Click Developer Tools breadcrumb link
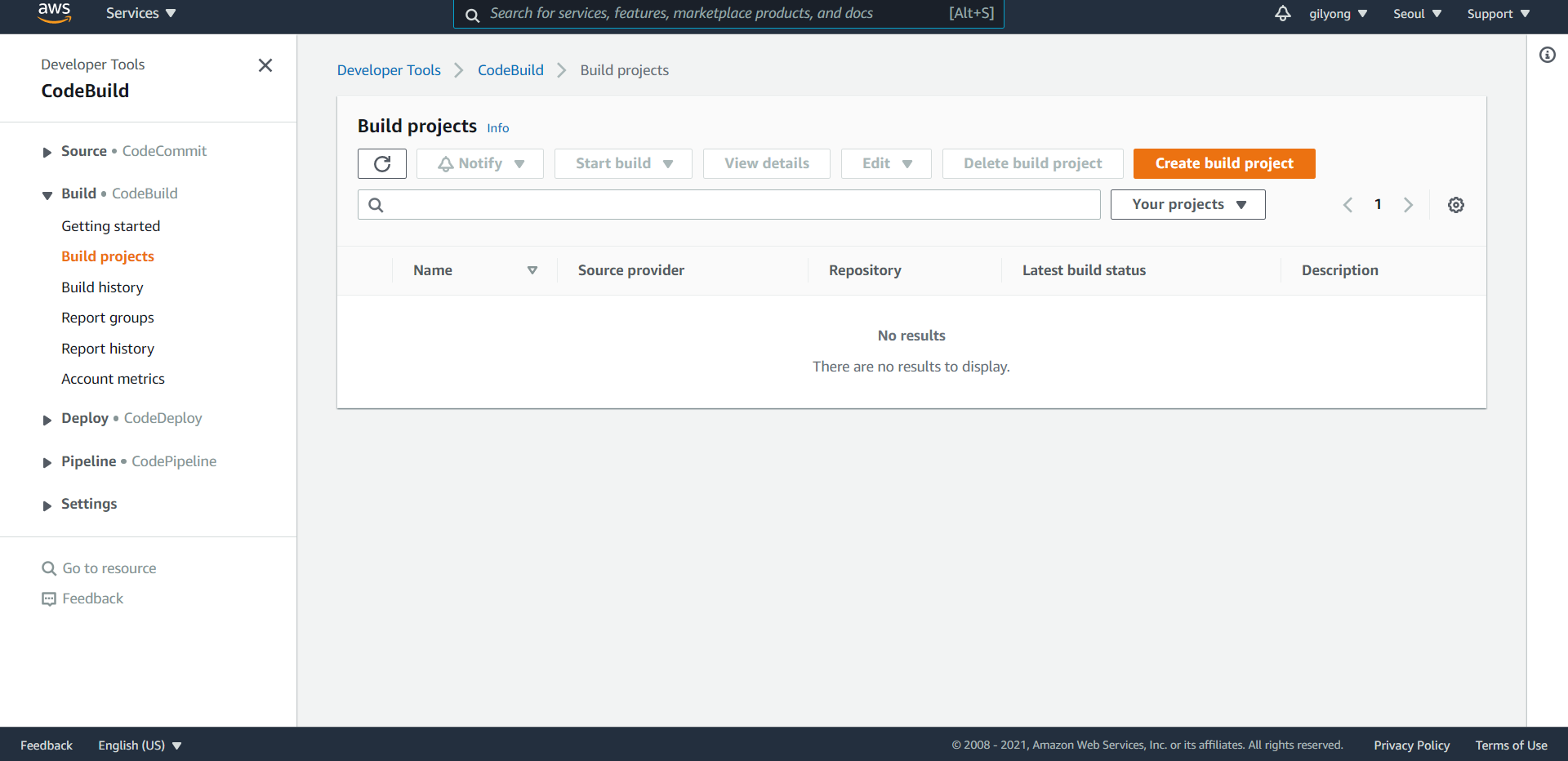 389,70
